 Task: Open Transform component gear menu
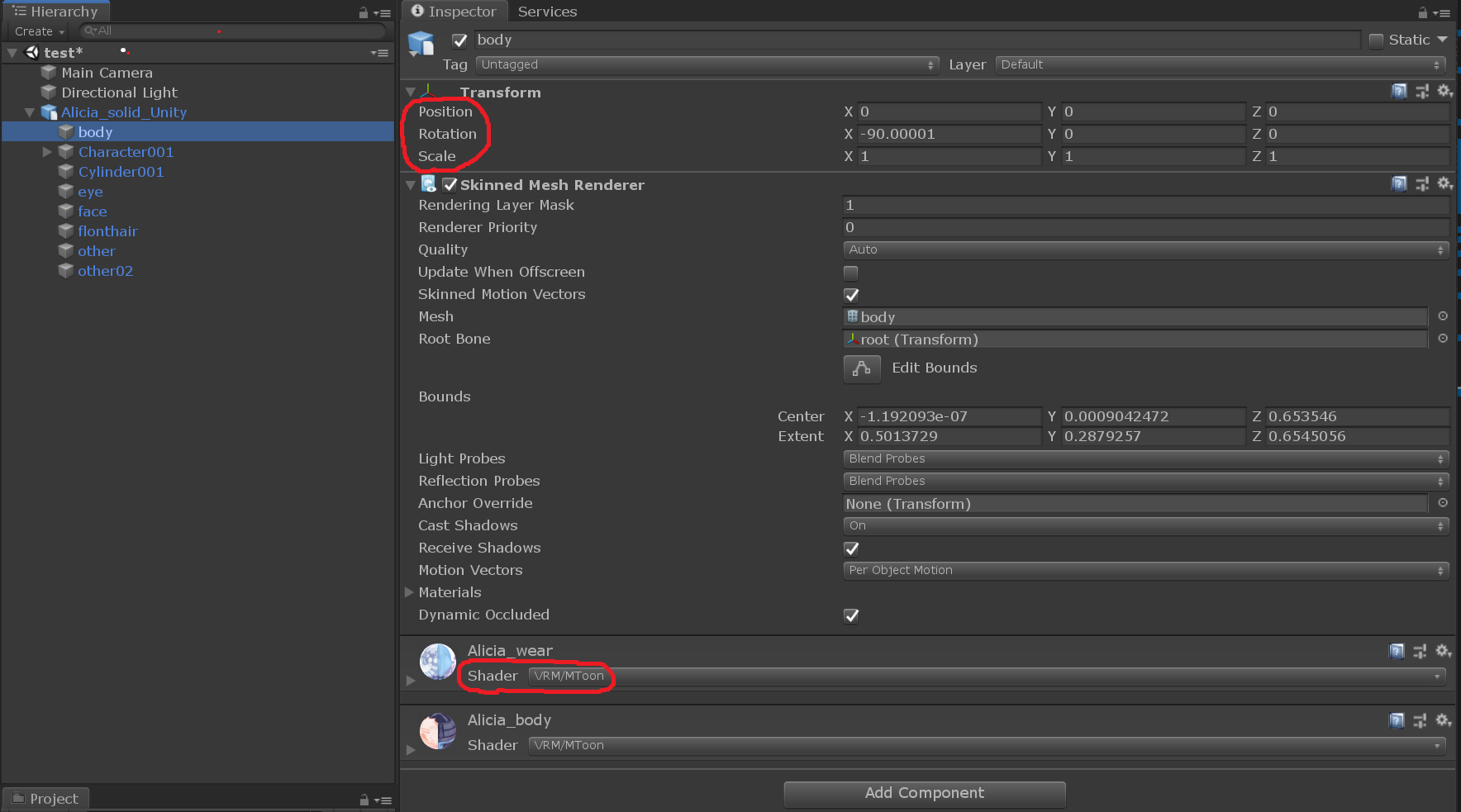coord(1444,92)
